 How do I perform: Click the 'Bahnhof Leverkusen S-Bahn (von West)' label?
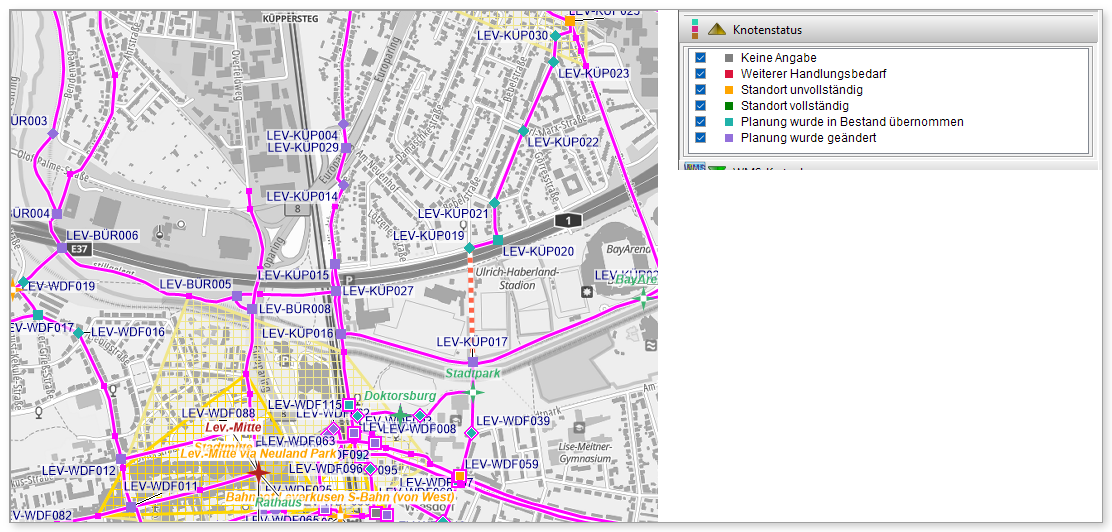click(x=340, y=497)
